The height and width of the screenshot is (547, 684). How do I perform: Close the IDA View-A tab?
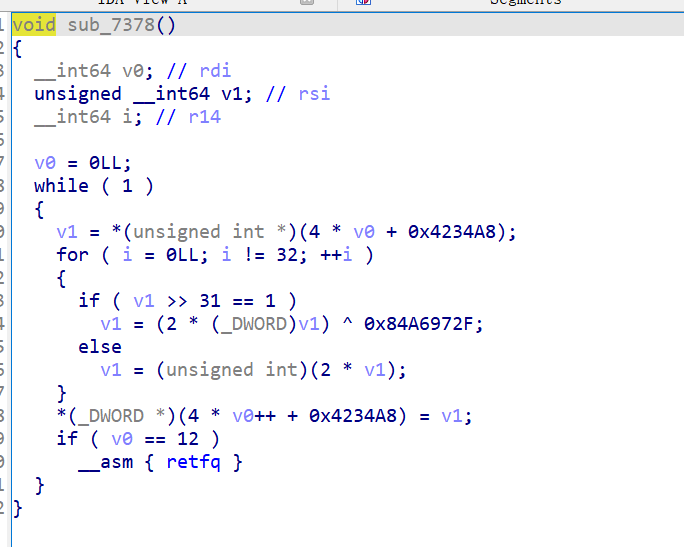tap(307, 3)
